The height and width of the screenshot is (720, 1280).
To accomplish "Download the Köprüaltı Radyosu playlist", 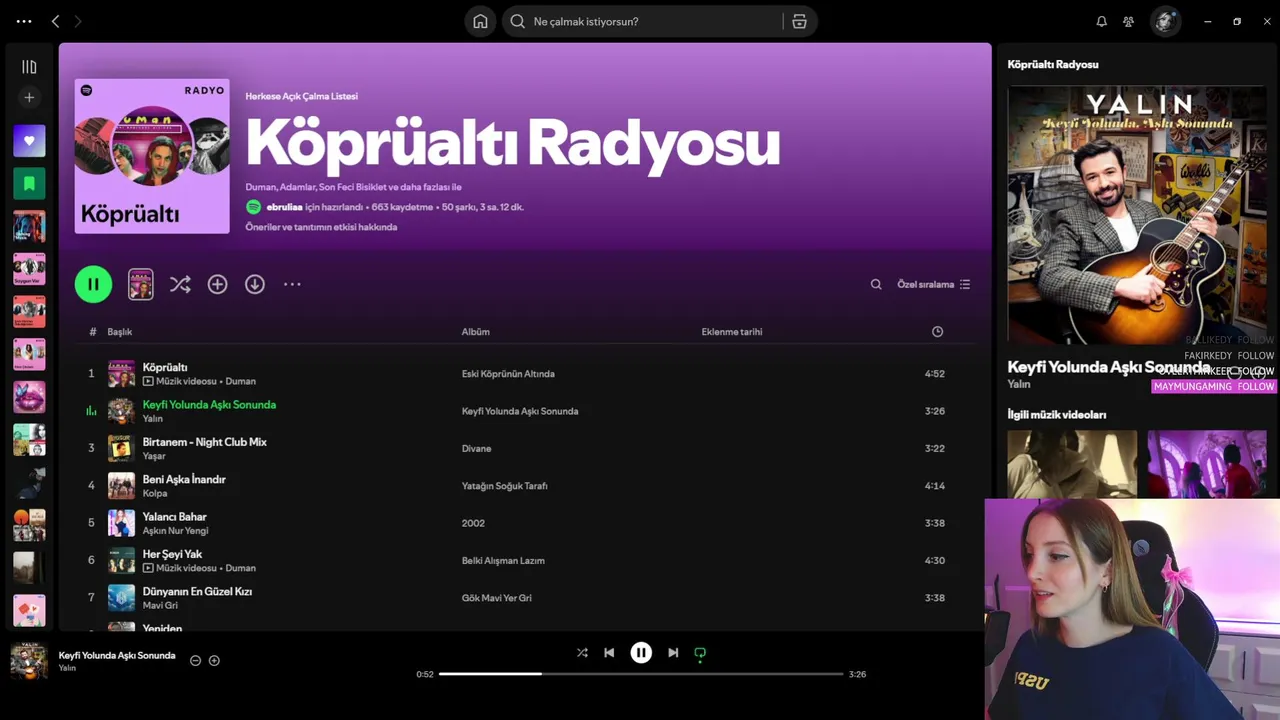I will (x=255, y=284).
